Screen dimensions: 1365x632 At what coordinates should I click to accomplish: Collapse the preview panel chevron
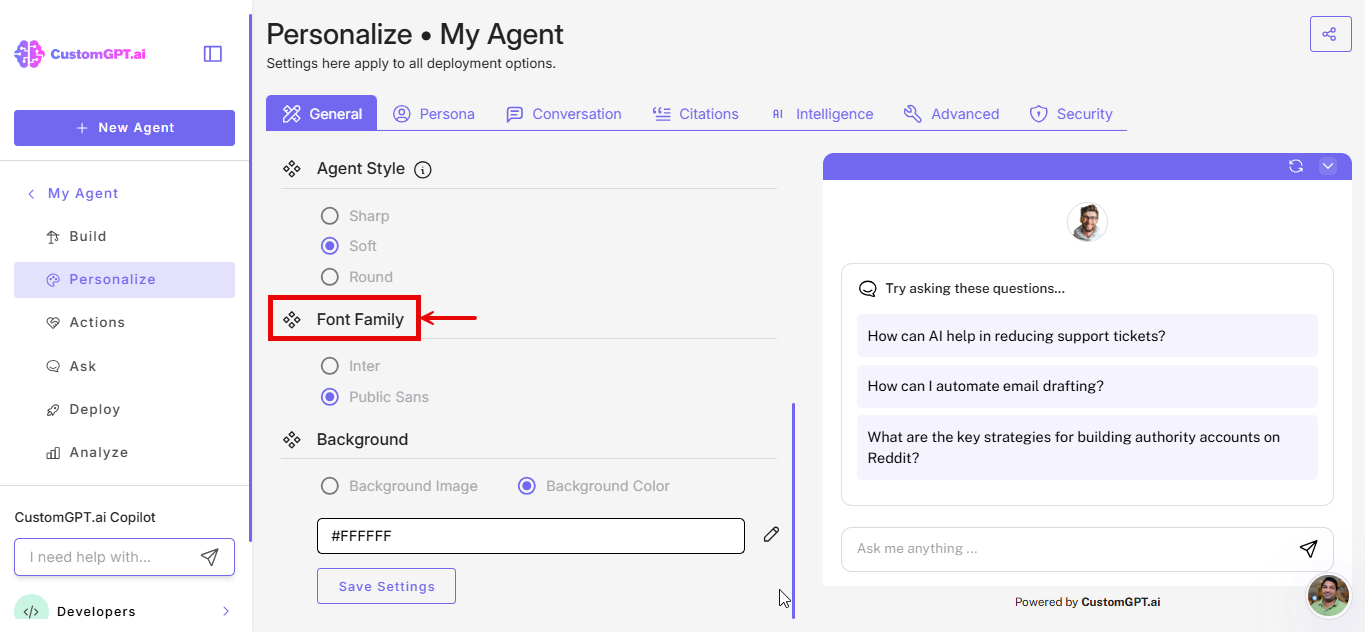(x=1328, y=166)
